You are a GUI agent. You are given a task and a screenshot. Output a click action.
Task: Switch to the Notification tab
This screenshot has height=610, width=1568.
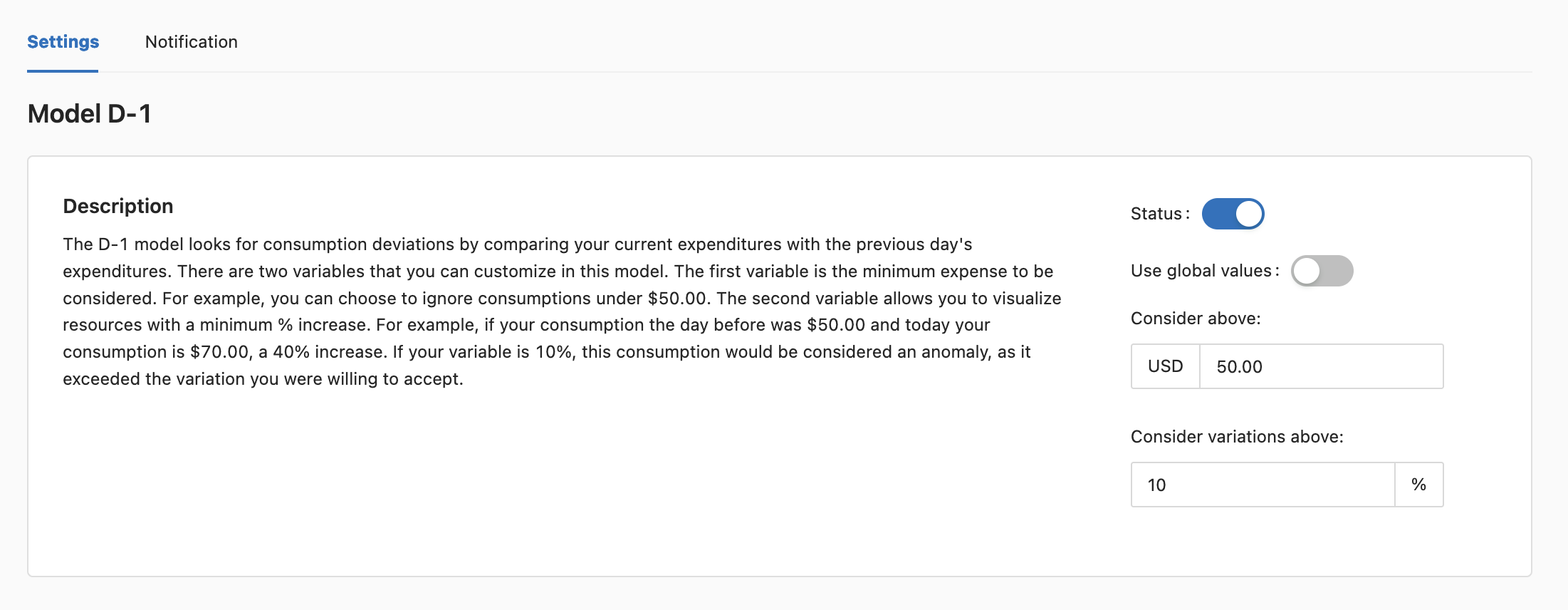(x=191, y=42)
